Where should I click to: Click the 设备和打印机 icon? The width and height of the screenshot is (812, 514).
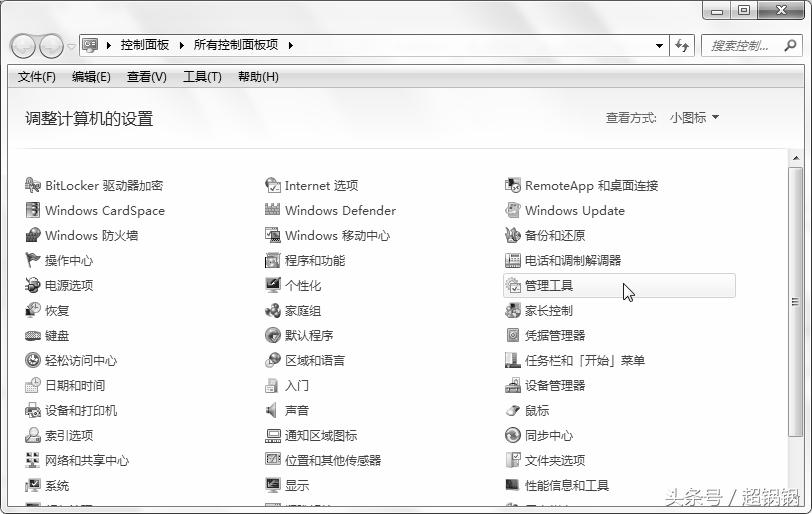point(33,410)
